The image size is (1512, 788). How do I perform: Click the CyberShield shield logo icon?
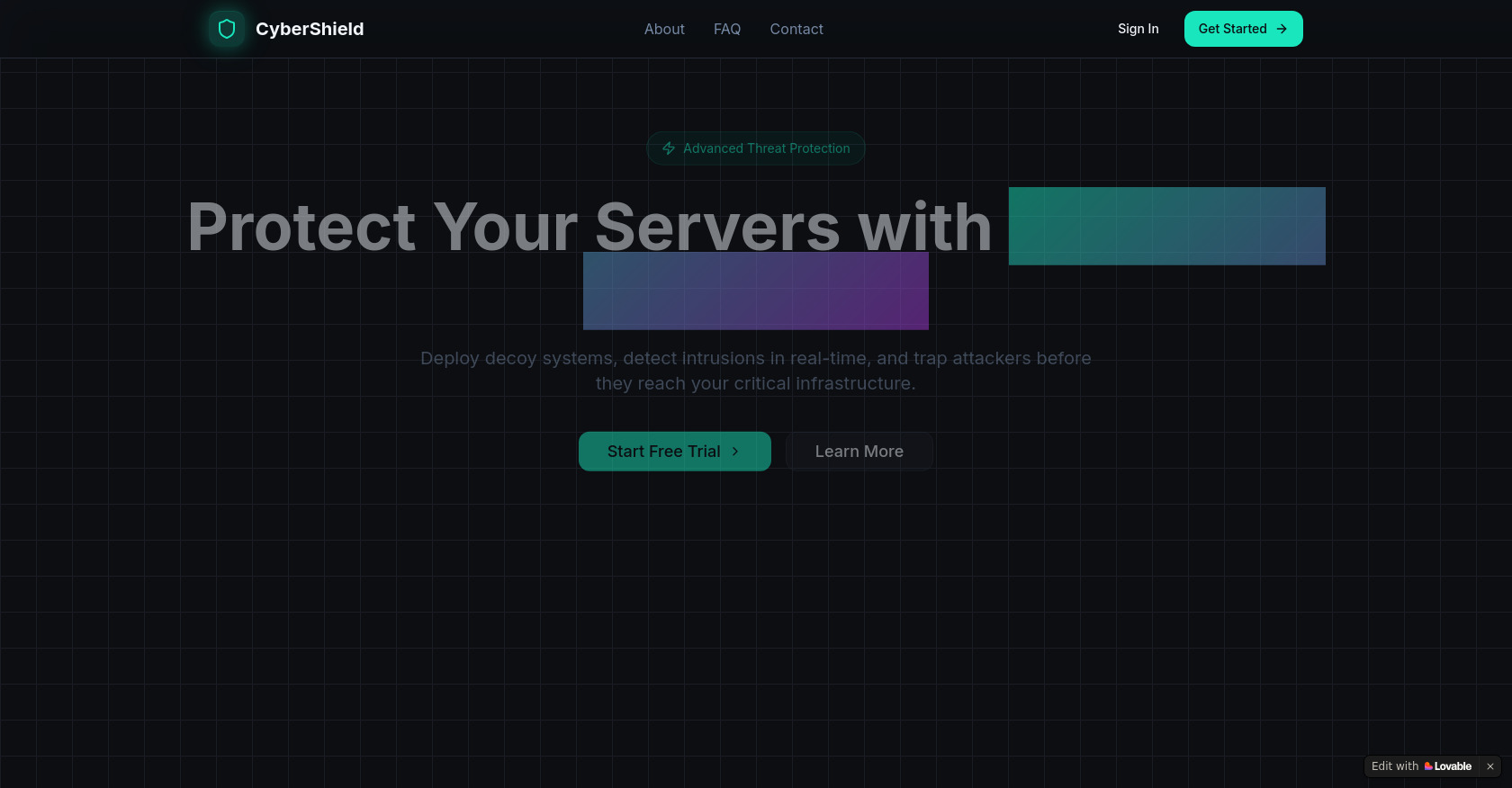(227, 29)
